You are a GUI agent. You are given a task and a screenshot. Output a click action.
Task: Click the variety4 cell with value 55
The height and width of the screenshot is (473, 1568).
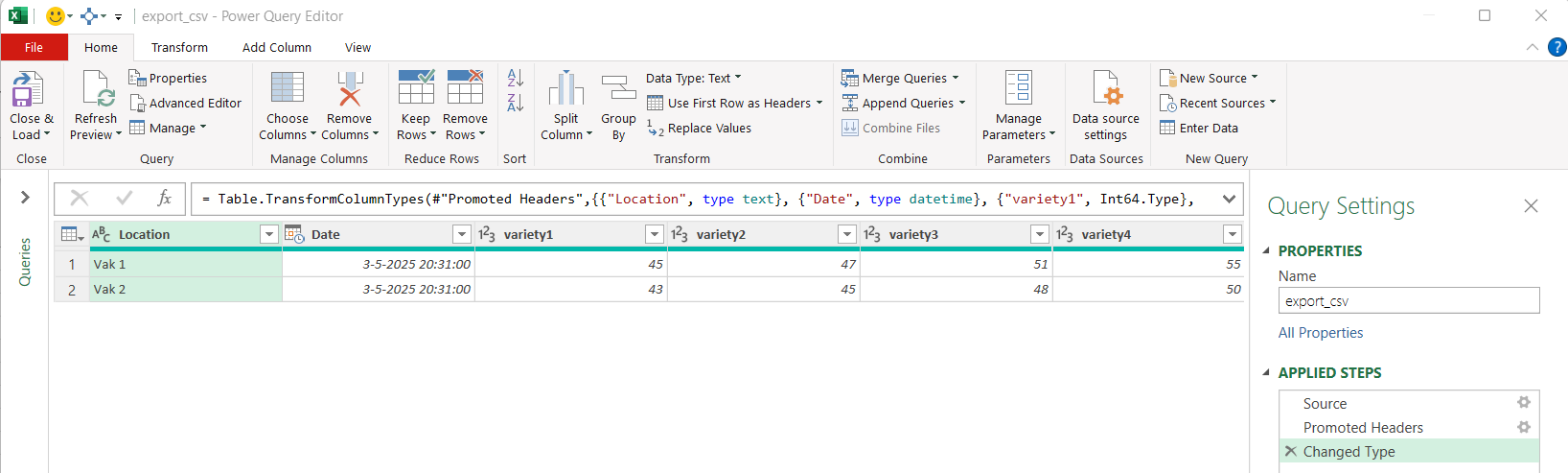pyautogui.click(x=1148, y=264)
